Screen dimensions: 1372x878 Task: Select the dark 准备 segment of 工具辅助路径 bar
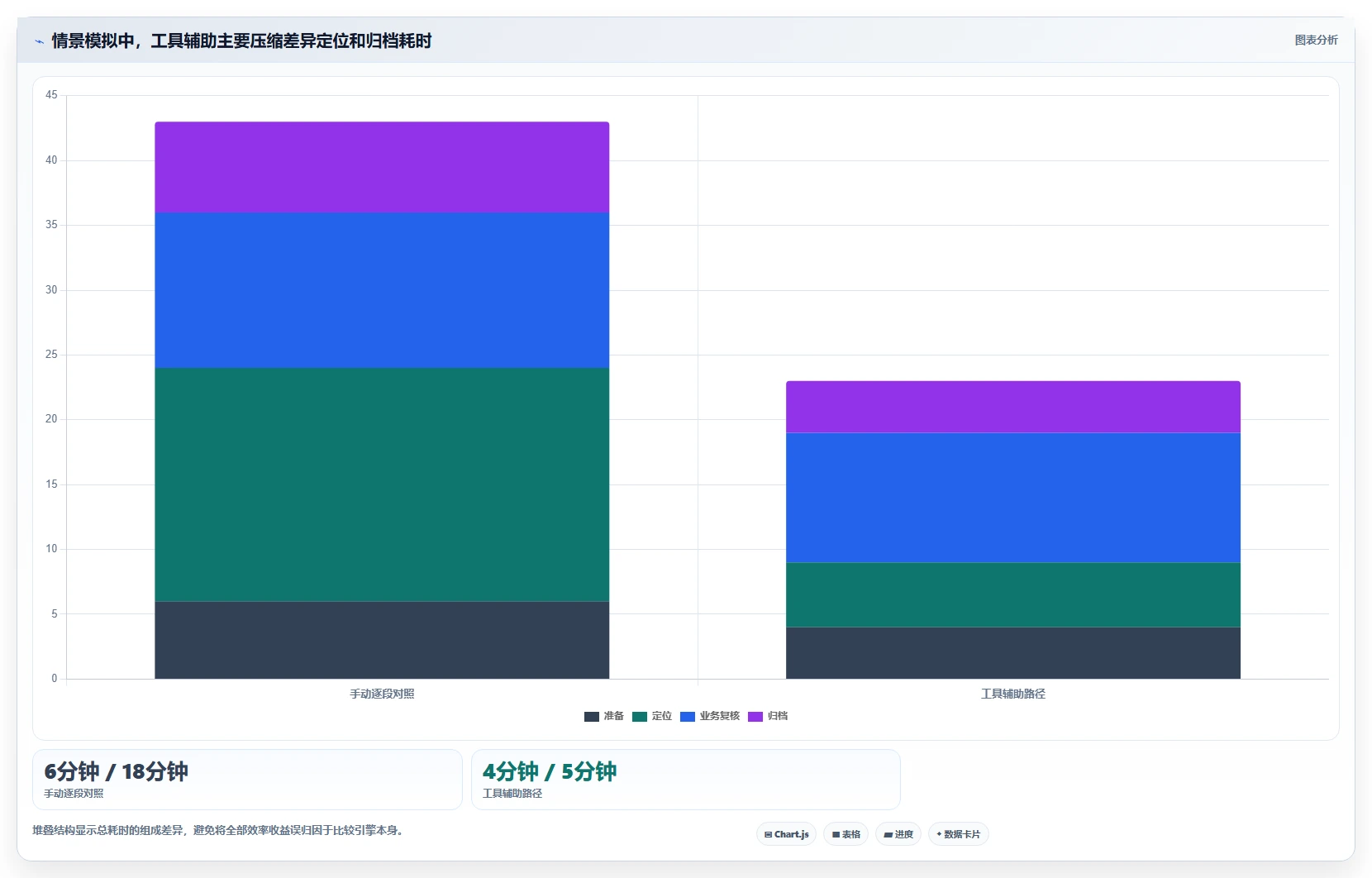click(1013, 653)
